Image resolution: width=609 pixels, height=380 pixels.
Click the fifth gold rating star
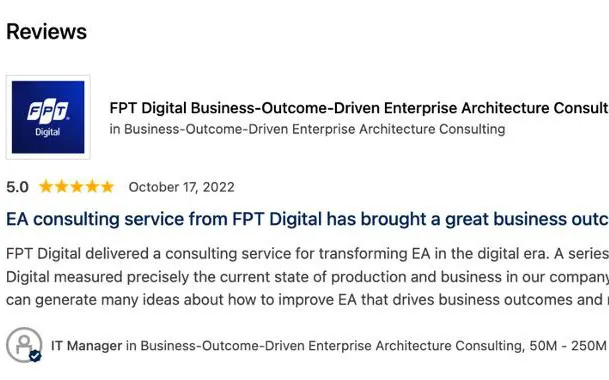click(x=107, y=187)
